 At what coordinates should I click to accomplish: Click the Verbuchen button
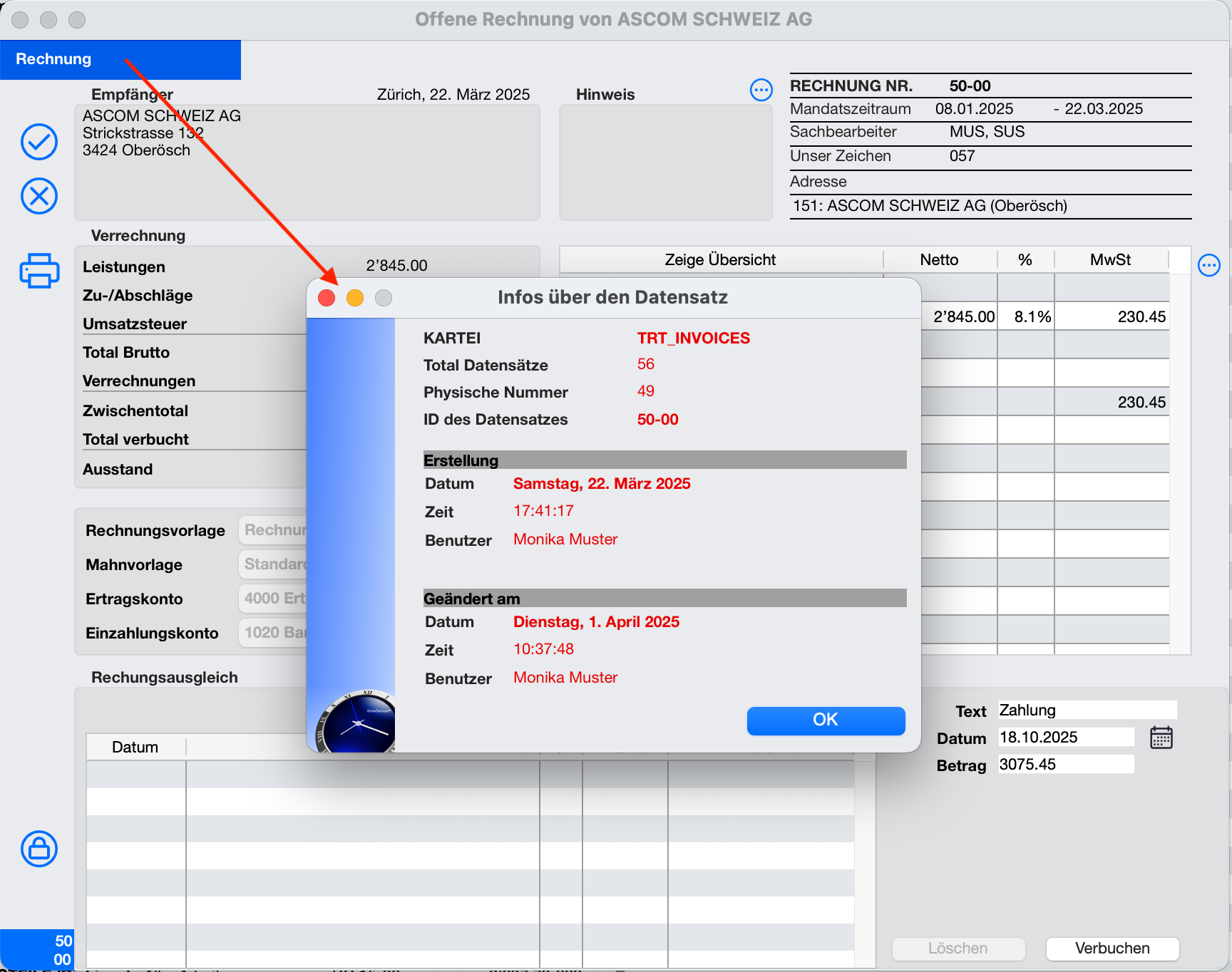1112,948
